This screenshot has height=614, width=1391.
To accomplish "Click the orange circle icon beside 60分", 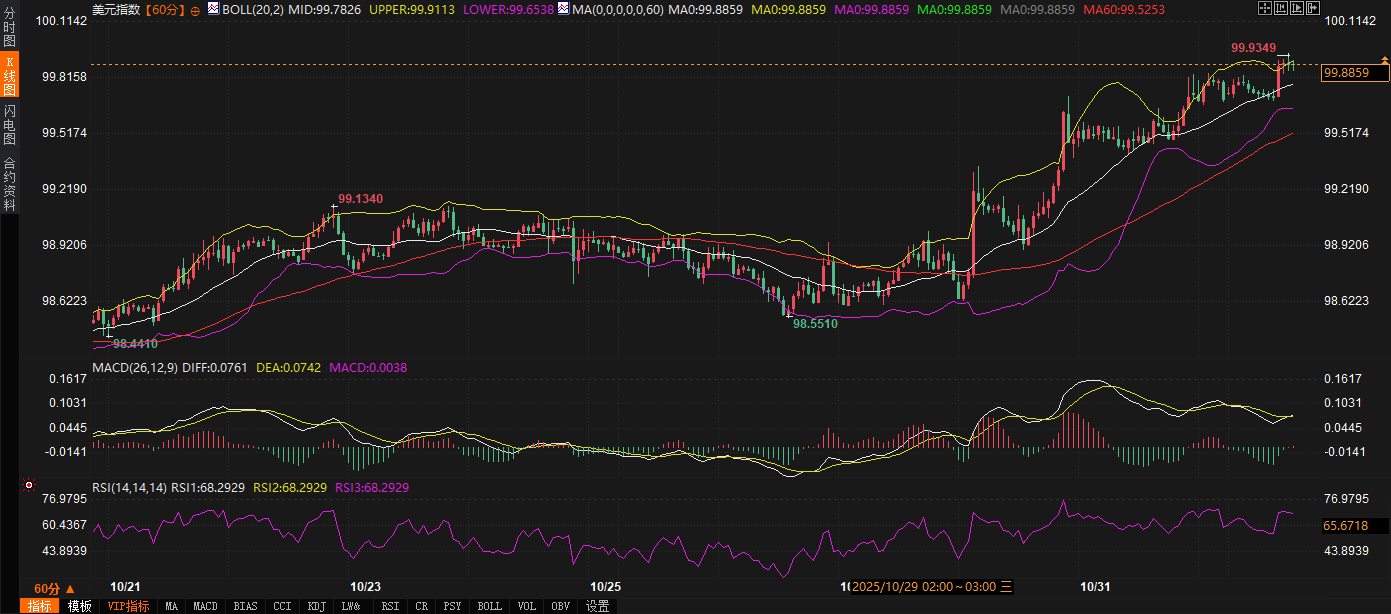I will [x=194, y=10].
